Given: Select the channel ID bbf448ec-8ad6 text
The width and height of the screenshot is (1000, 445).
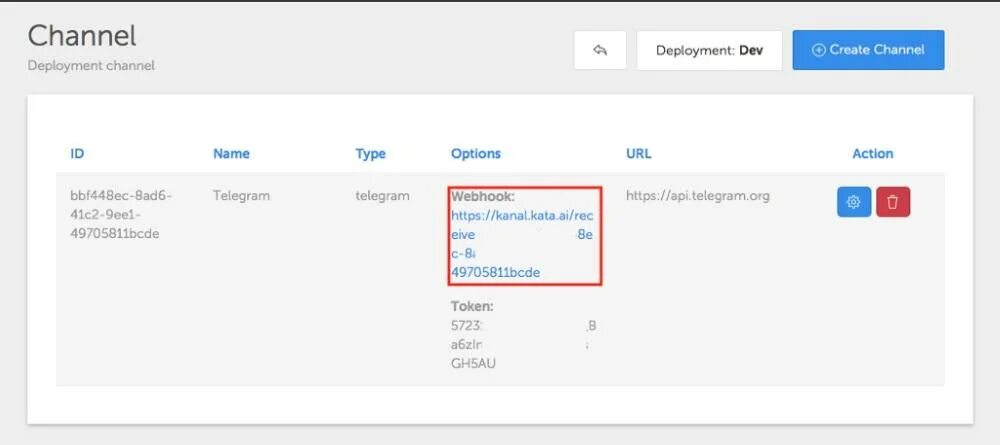Looking at the screenshot, I should 121,215.
